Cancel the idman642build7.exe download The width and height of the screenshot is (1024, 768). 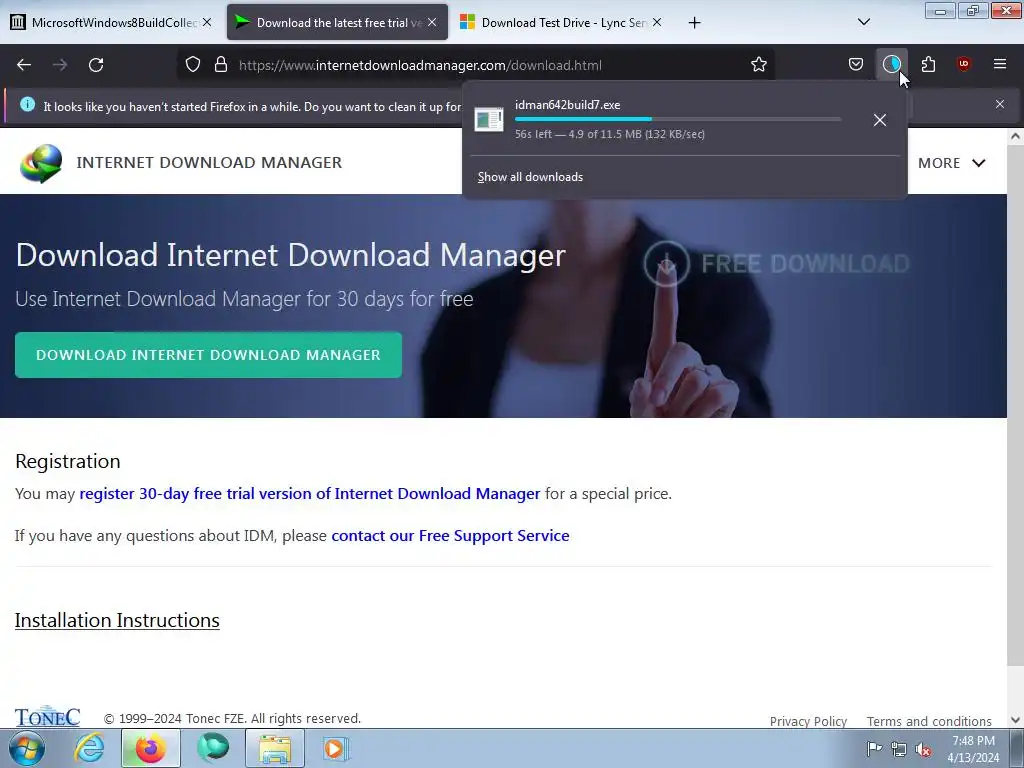tap(880, 120)
